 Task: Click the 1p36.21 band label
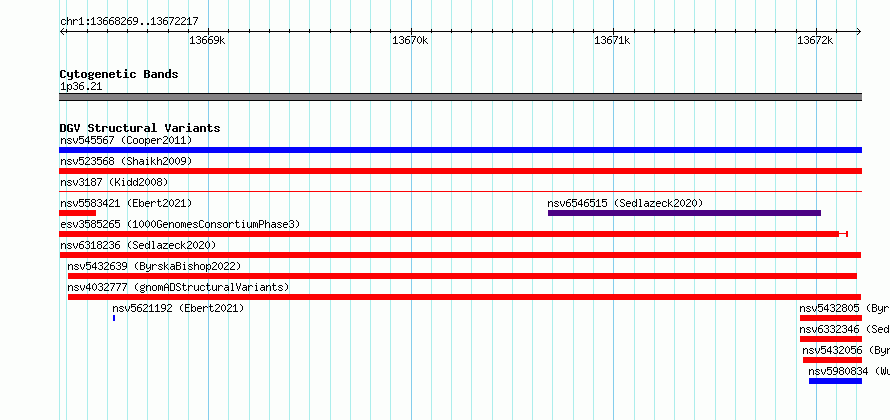click(81, 87)
